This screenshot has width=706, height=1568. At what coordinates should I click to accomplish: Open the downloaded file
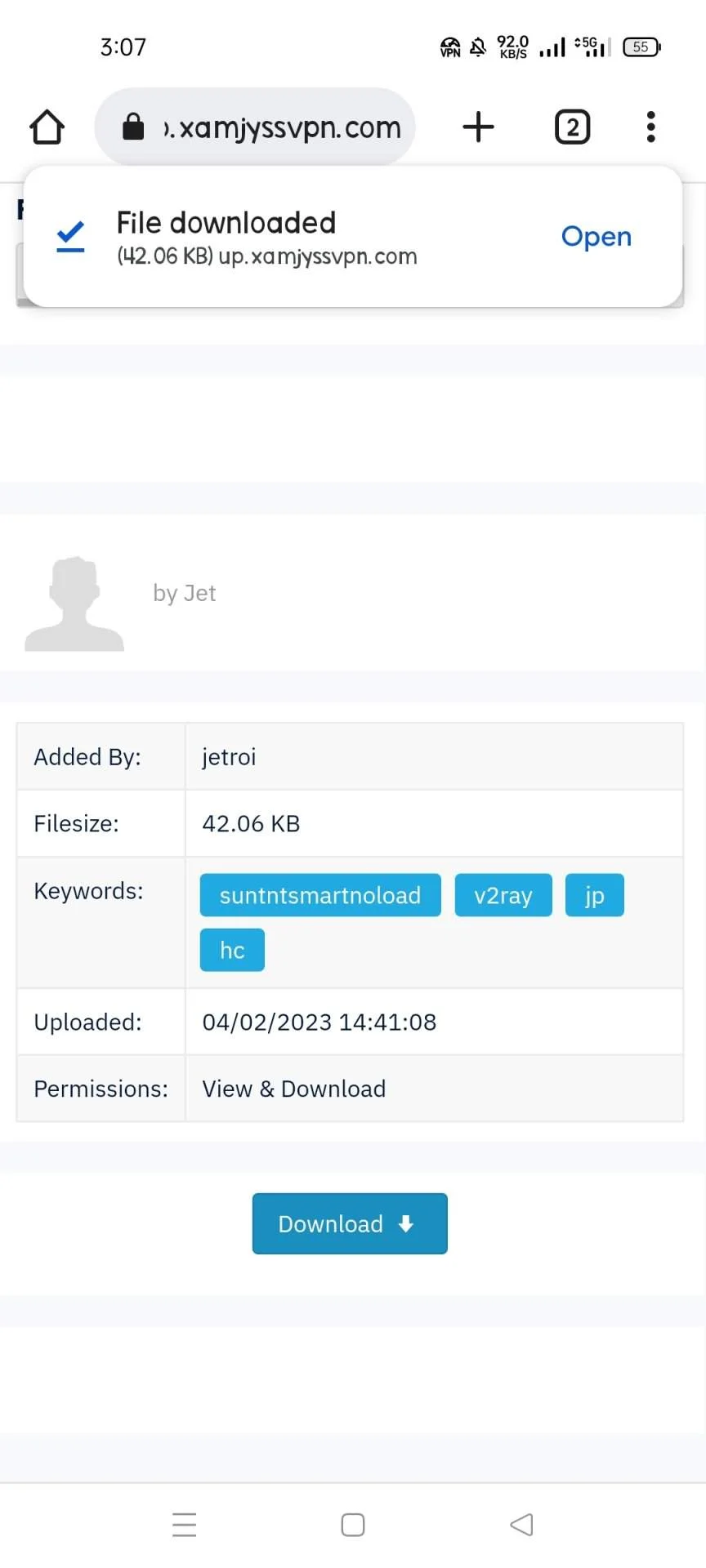tap(597, 237)
